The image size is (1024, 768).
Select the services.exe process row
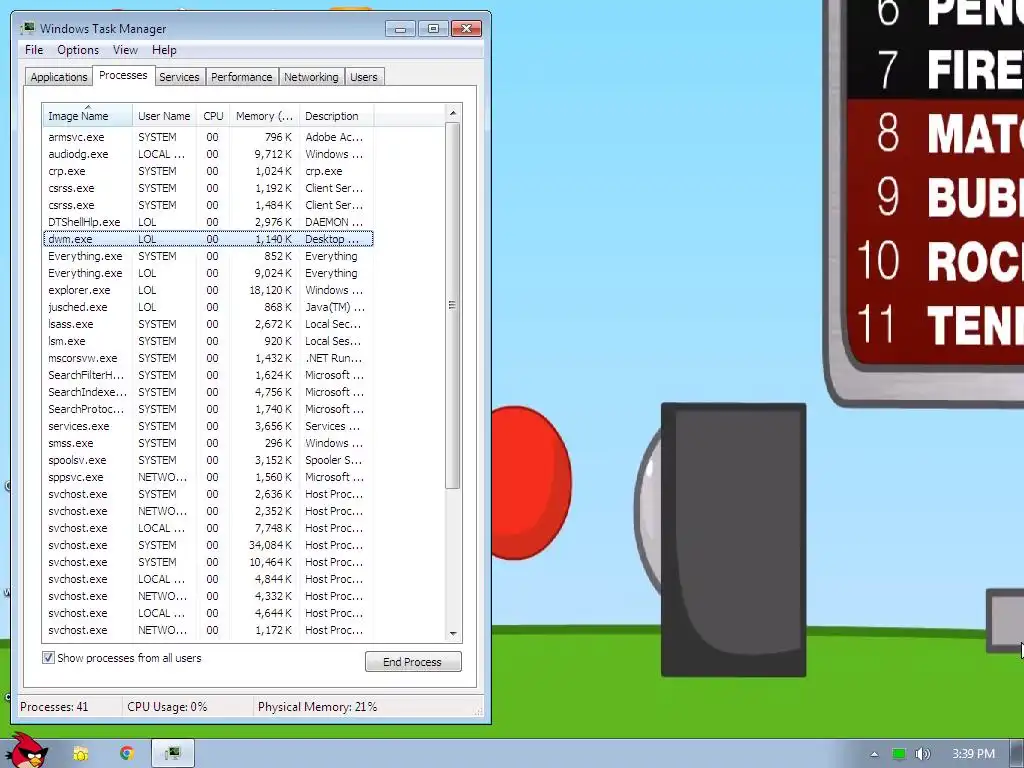(208, 426)
